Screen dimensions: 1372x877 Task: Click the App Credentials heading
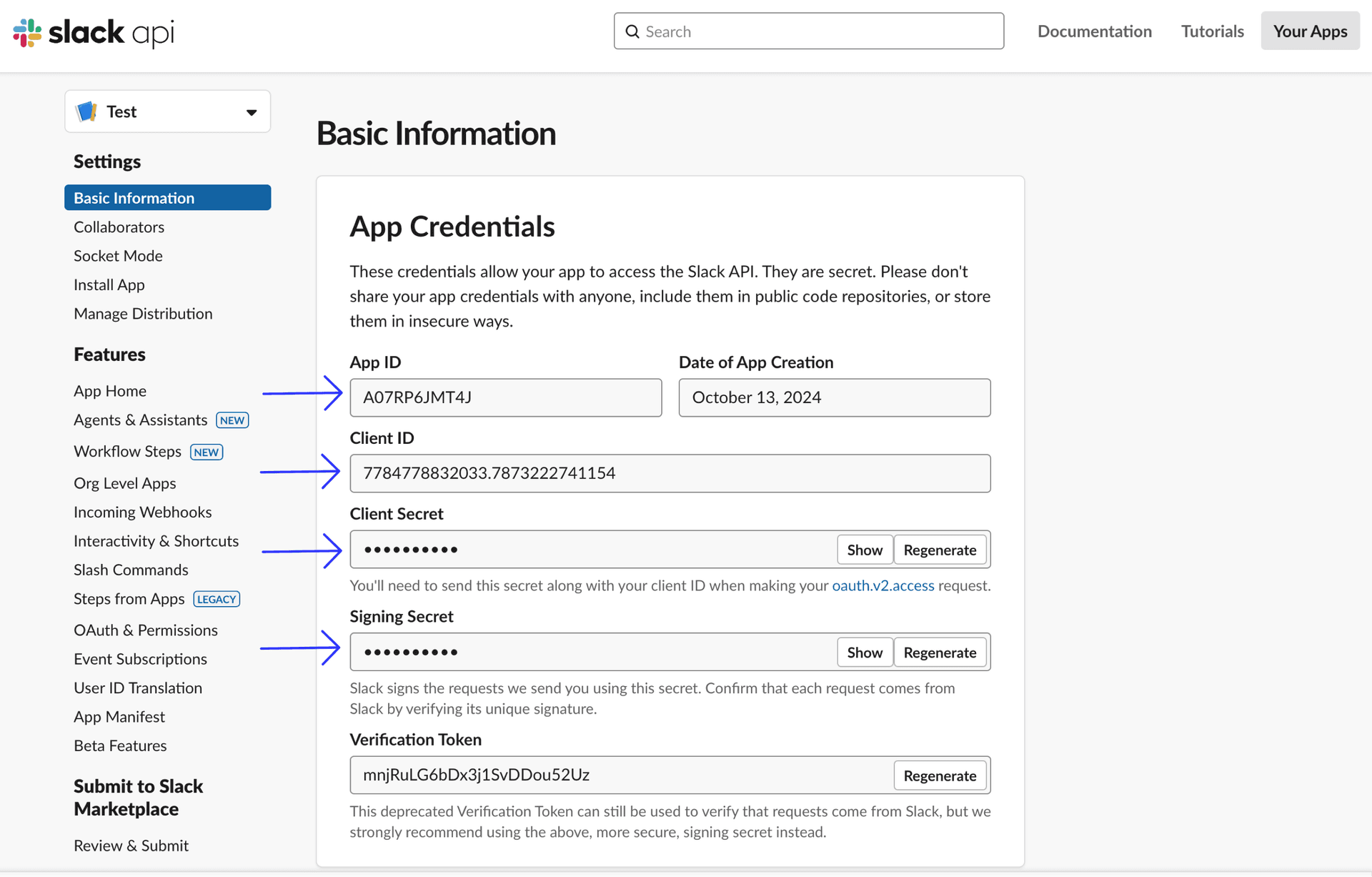coord(452,227)
